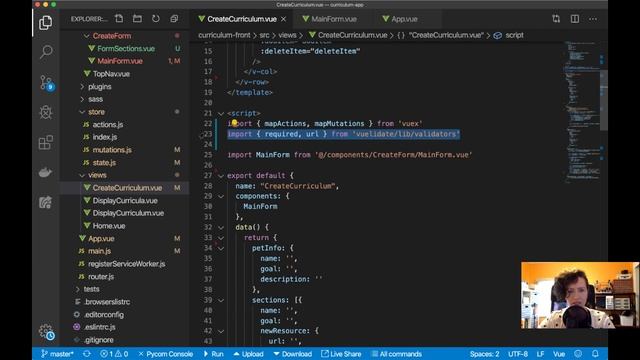This screenshot has height=360, width=640.
Task: Refresh the Explorer file tree
Action: [156, 19]
